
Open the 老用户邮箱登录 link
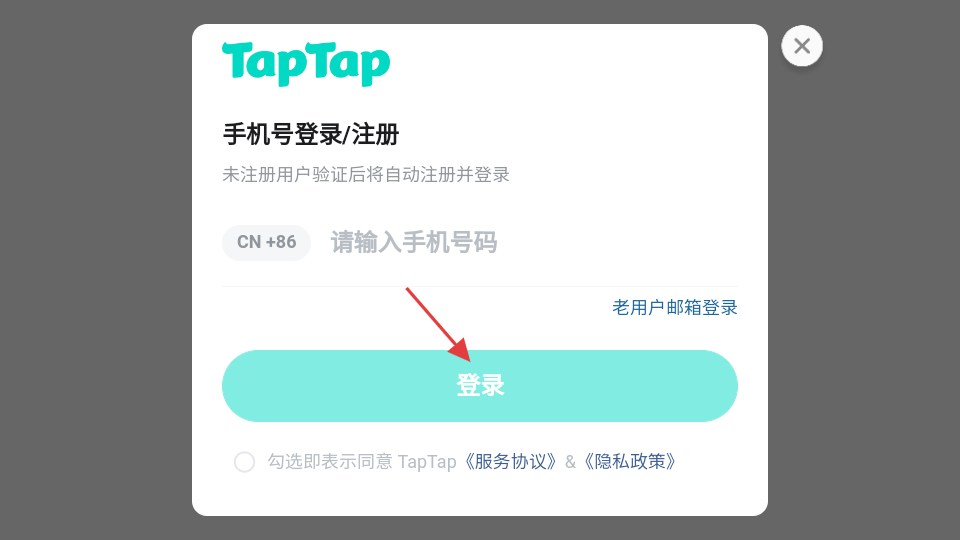point(675,307)
